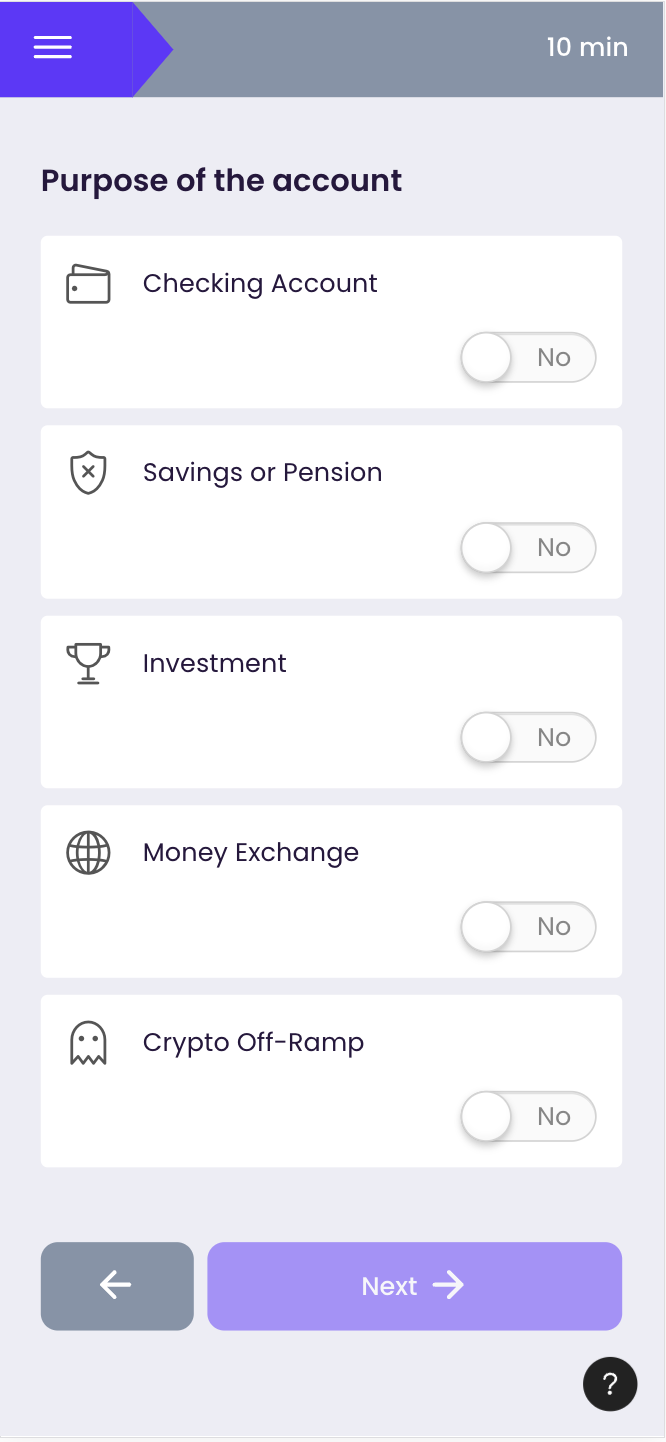Click the wallet icon for Checking Account
The width and height of the screenshot is (666, 1442).
click(x=88, y=284)
